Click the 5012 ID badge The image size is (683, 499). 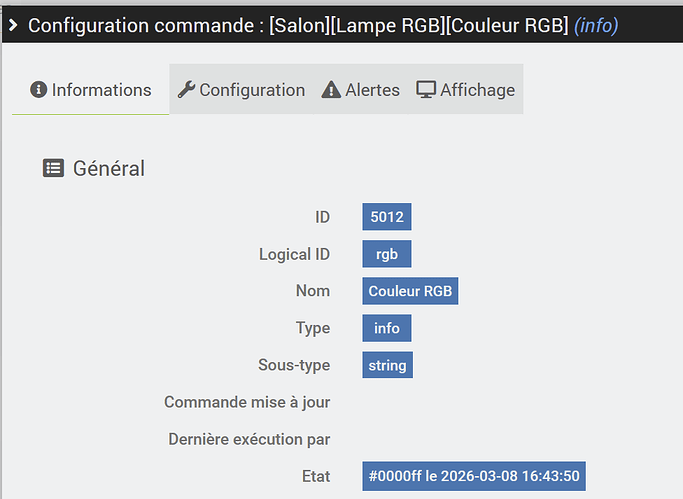387,216
